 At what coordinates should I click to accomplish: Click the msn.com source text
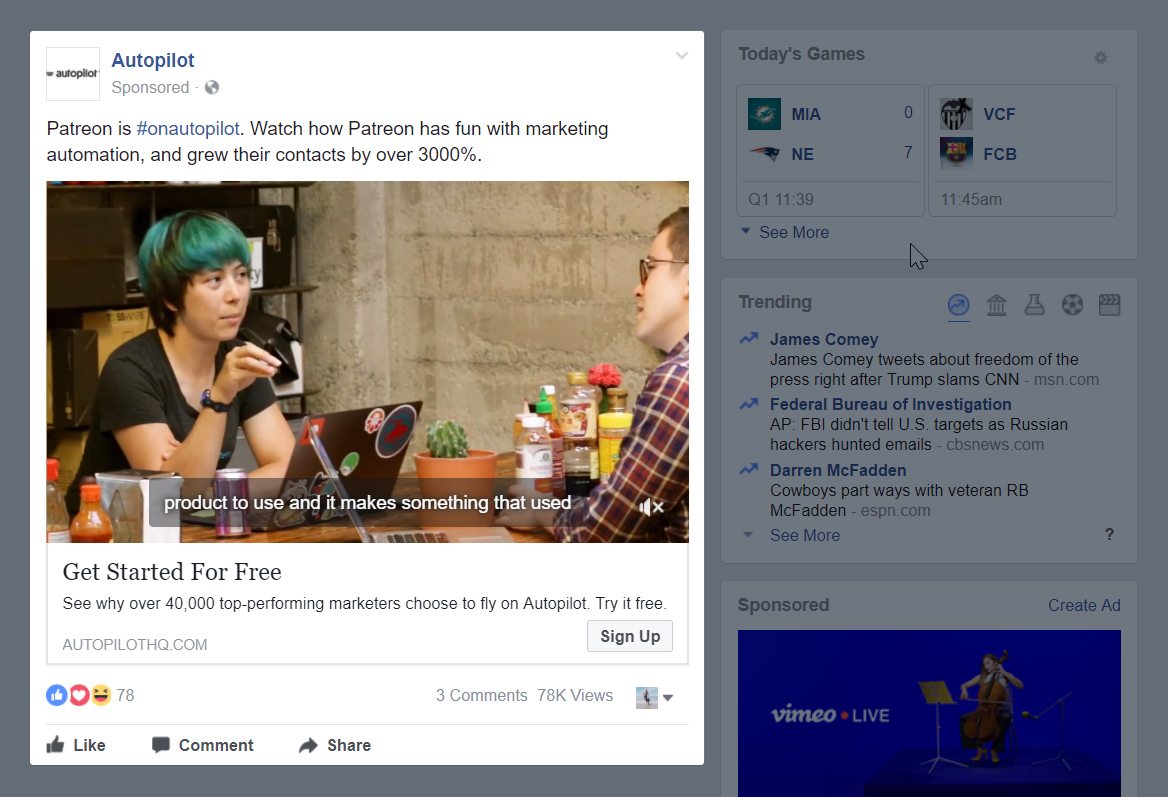1066,380
